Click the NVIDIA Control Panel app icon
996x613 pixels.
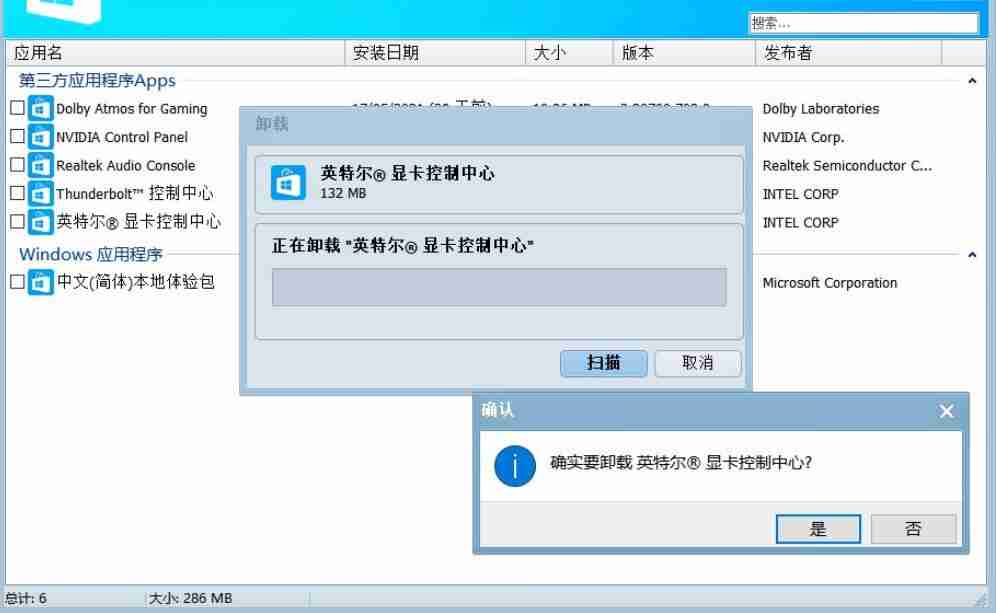41,137
